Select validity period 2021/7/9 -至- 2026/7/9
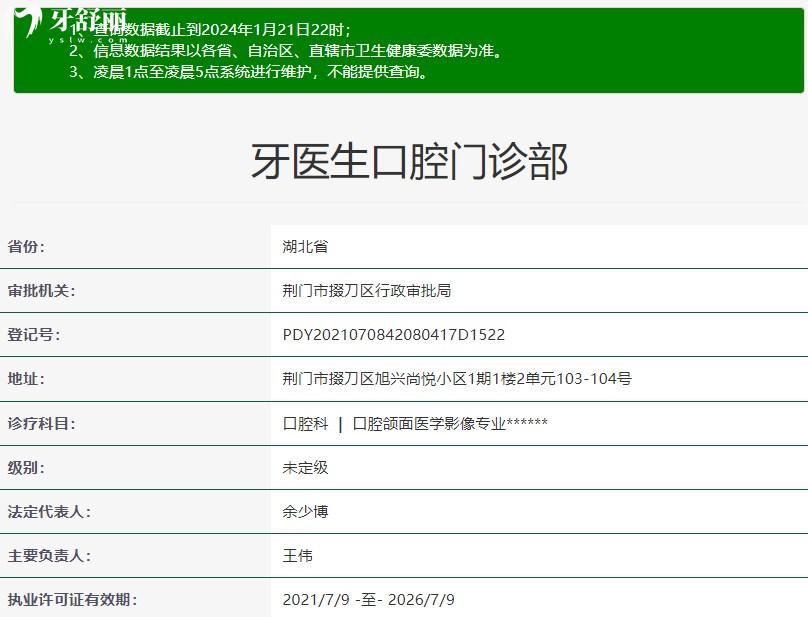This screenshot has height=617, width=808. coord(368,599)
